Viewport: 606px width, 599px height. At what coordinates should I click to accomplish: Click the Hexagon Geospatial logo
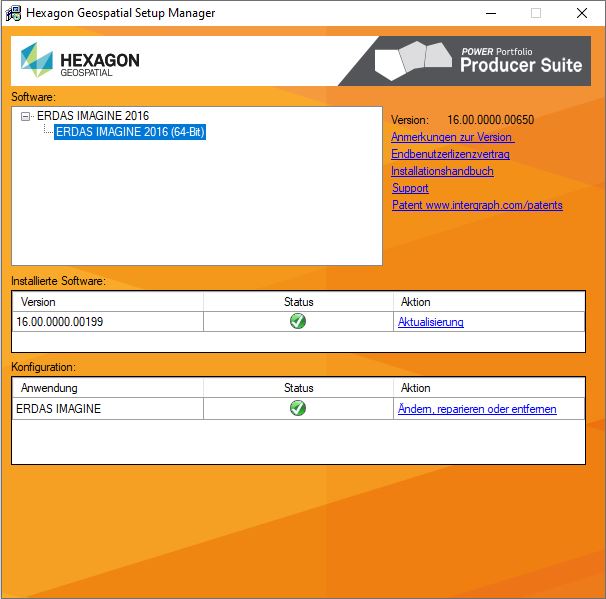80,62
